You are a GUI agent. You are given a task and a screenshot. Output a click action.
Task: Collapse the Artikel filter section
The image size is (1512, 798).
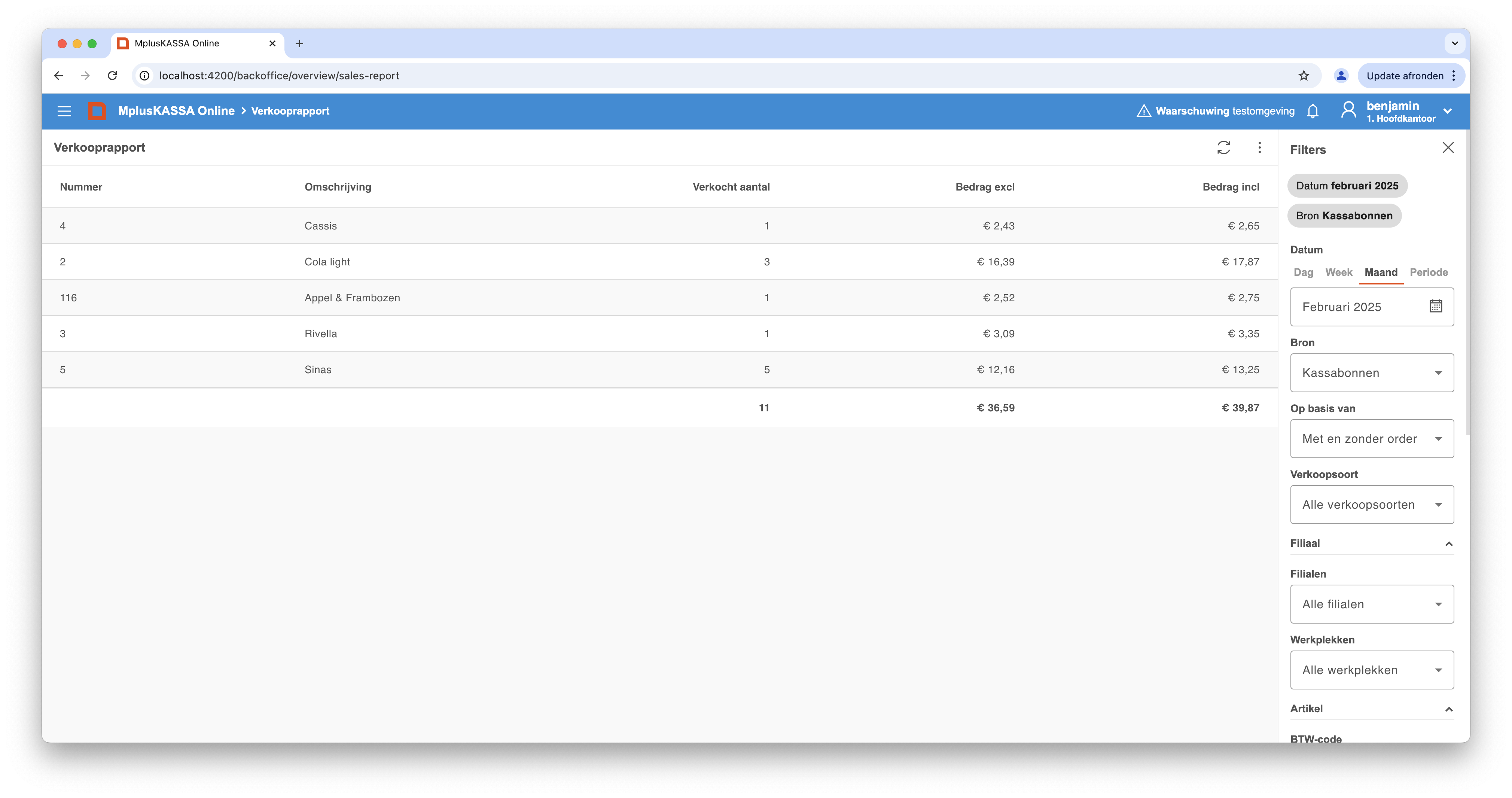(1449, 709)
